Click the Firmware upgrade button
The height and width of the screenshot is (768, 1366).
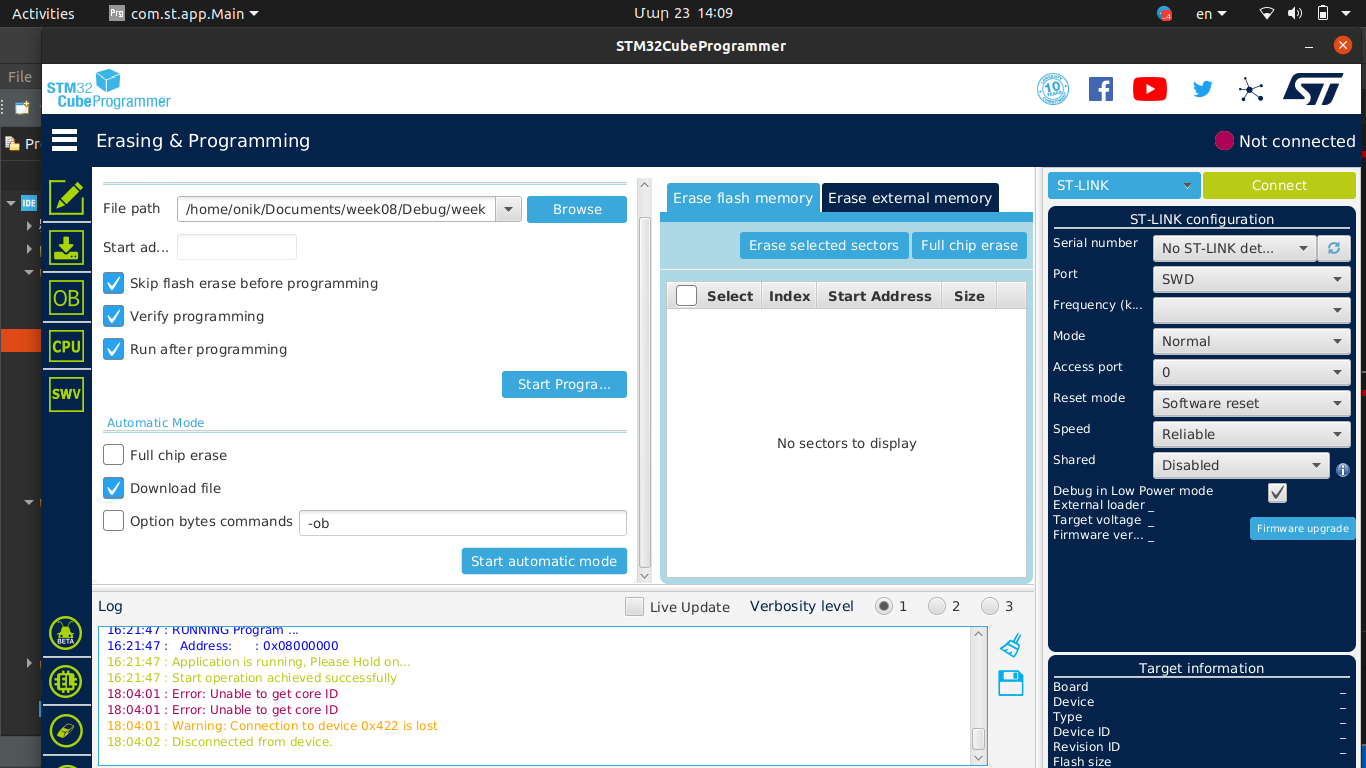pos(1302,528)
